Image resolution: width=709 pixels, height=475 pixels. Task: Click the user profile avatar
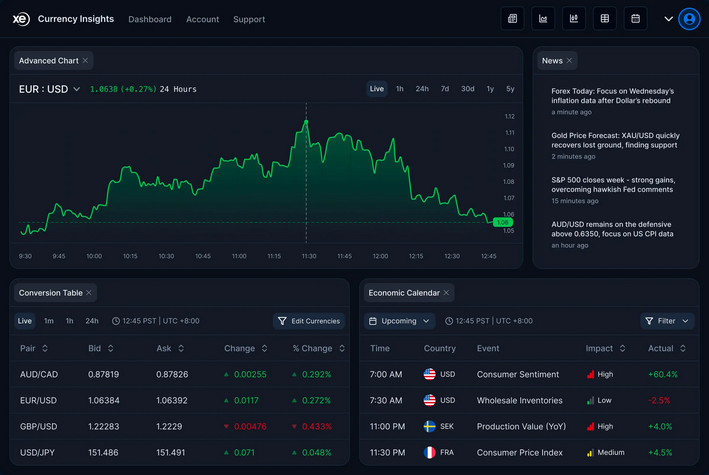pyautogui.click(x=689, y=19)
